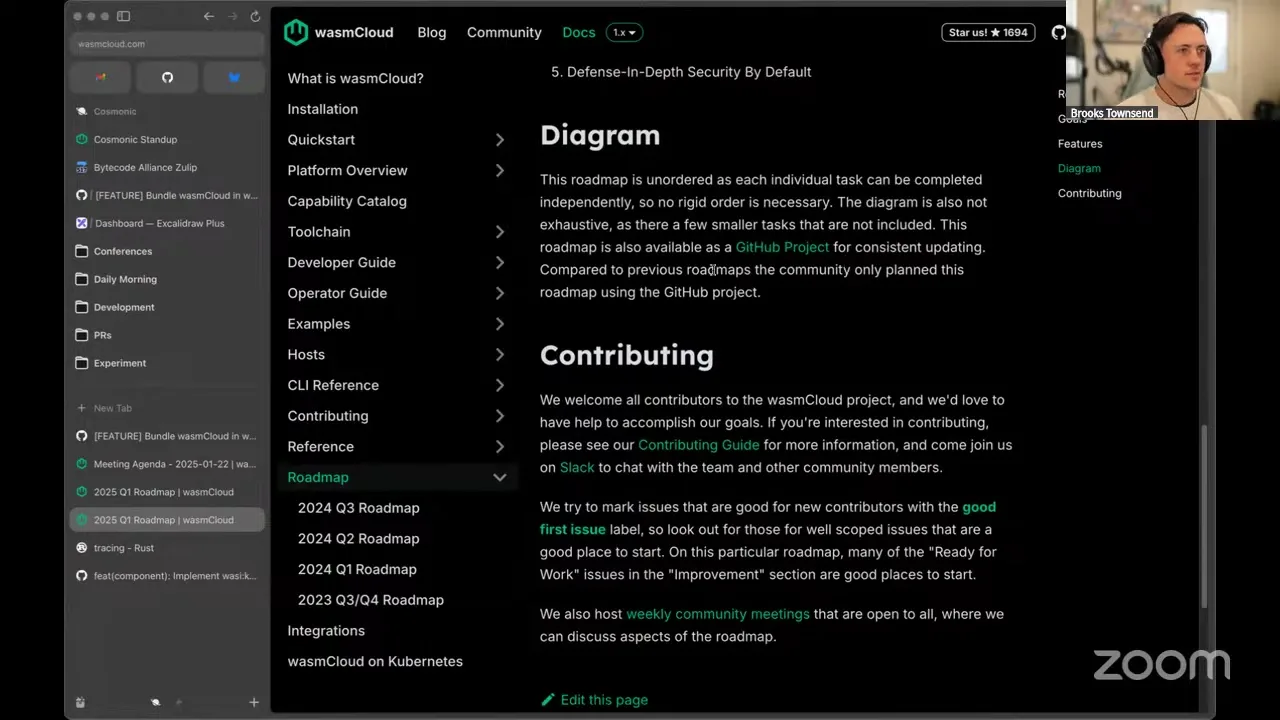This screenshot has width=1280, height=720.
Task: Go forward with the browser forward arrow
Action: pyautogui.click(x=232, y=16)
